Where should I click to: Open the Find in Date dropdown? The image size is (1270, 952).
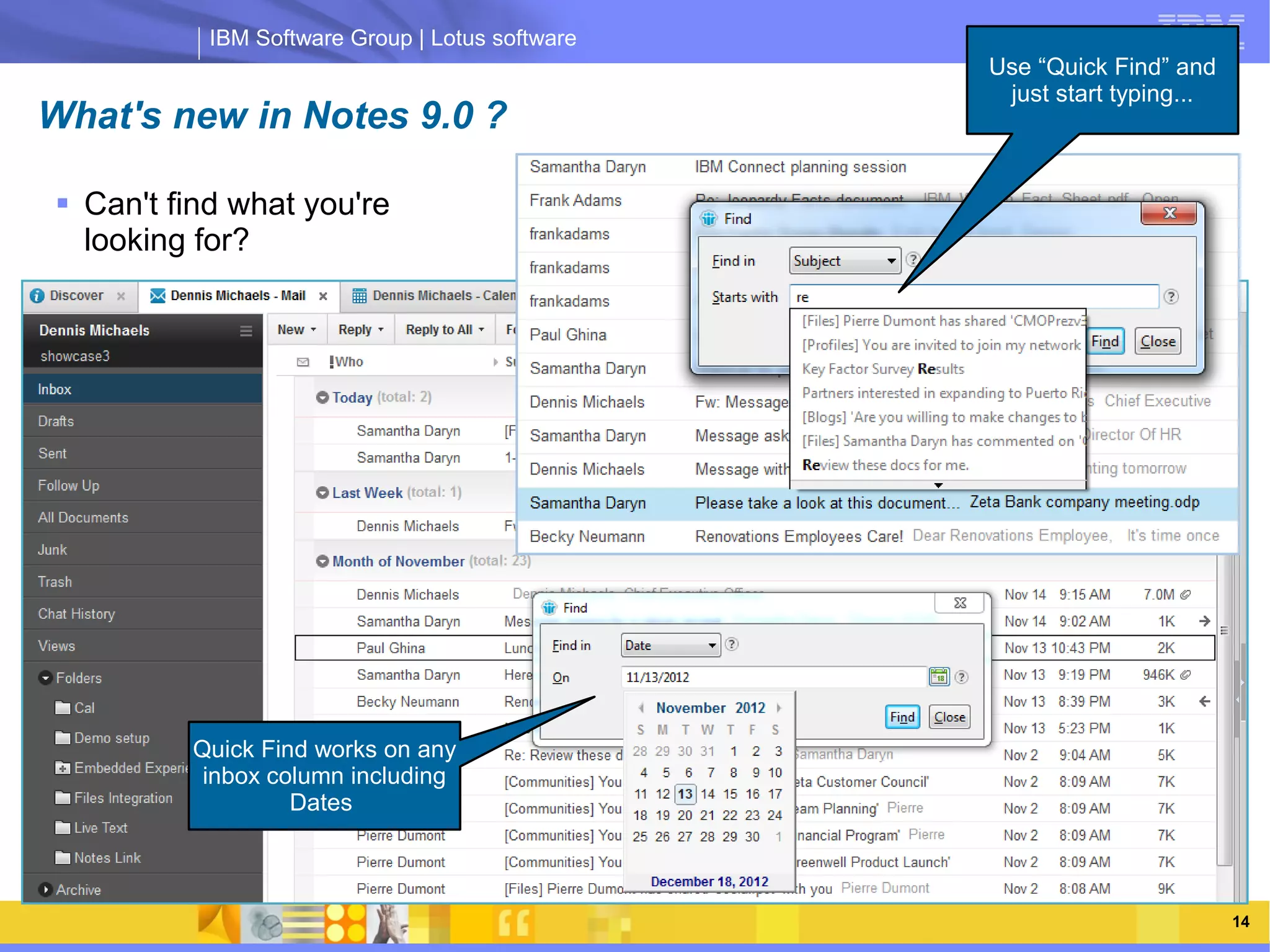coord(670,645)
